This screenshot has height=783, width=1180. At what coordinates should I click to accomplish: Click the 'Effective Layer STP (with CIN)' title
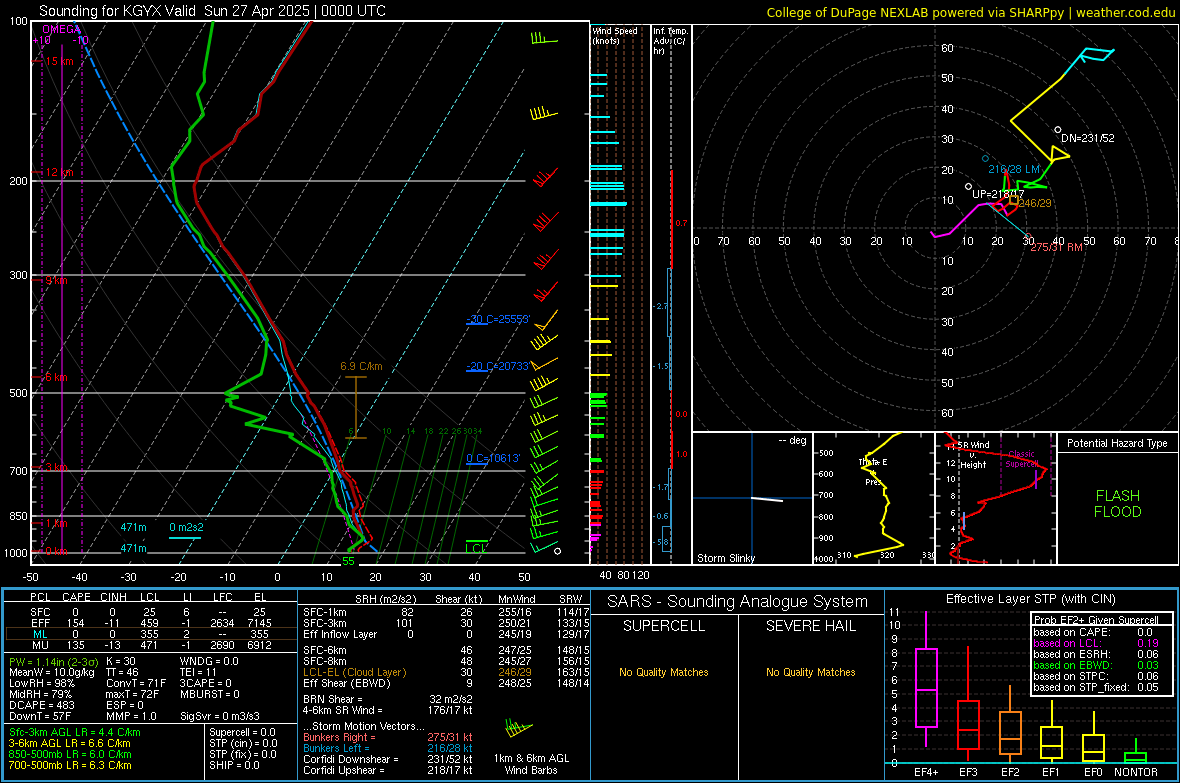1030,599
